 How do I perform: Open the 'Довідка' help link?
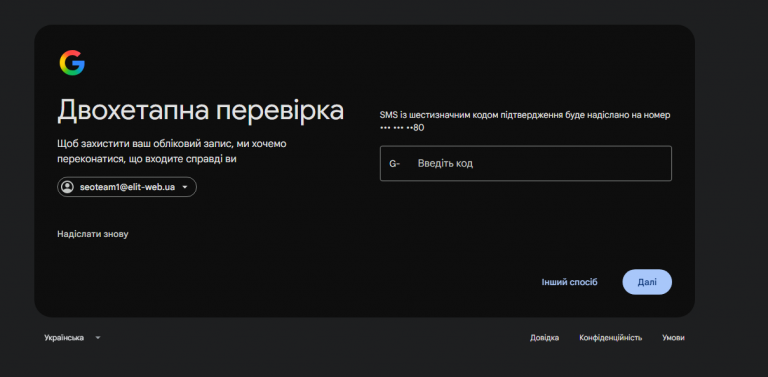coord(544,338)
